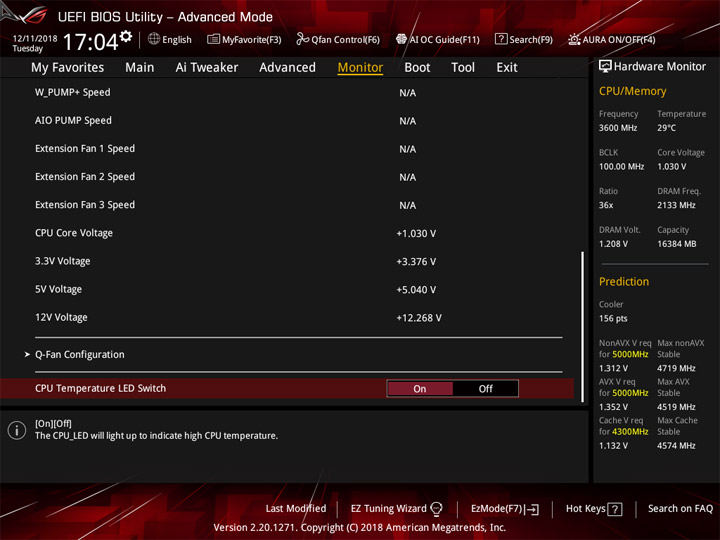Click the +12.268 V value
The width and height of the screenshot is (720, 540).
[x=419, y=318]
